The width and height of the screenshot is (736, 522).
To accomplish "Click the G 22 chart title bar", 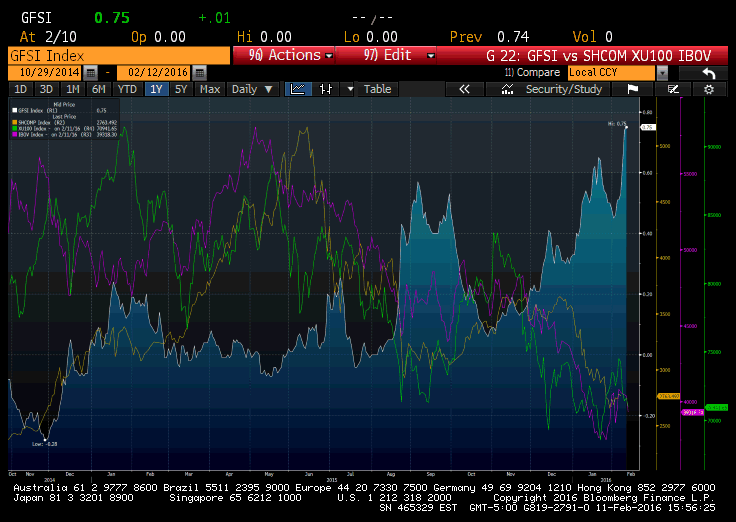I will coord(583,55).
